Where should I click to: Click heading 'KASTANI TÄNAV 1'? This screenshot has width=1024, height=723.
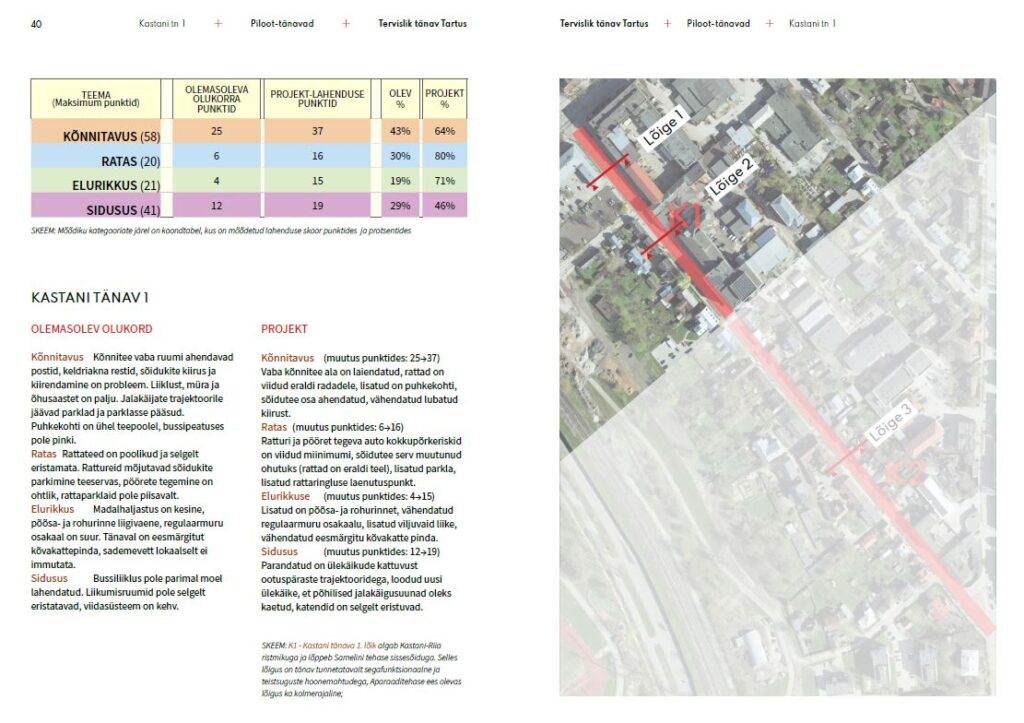(x=90, y=298)
